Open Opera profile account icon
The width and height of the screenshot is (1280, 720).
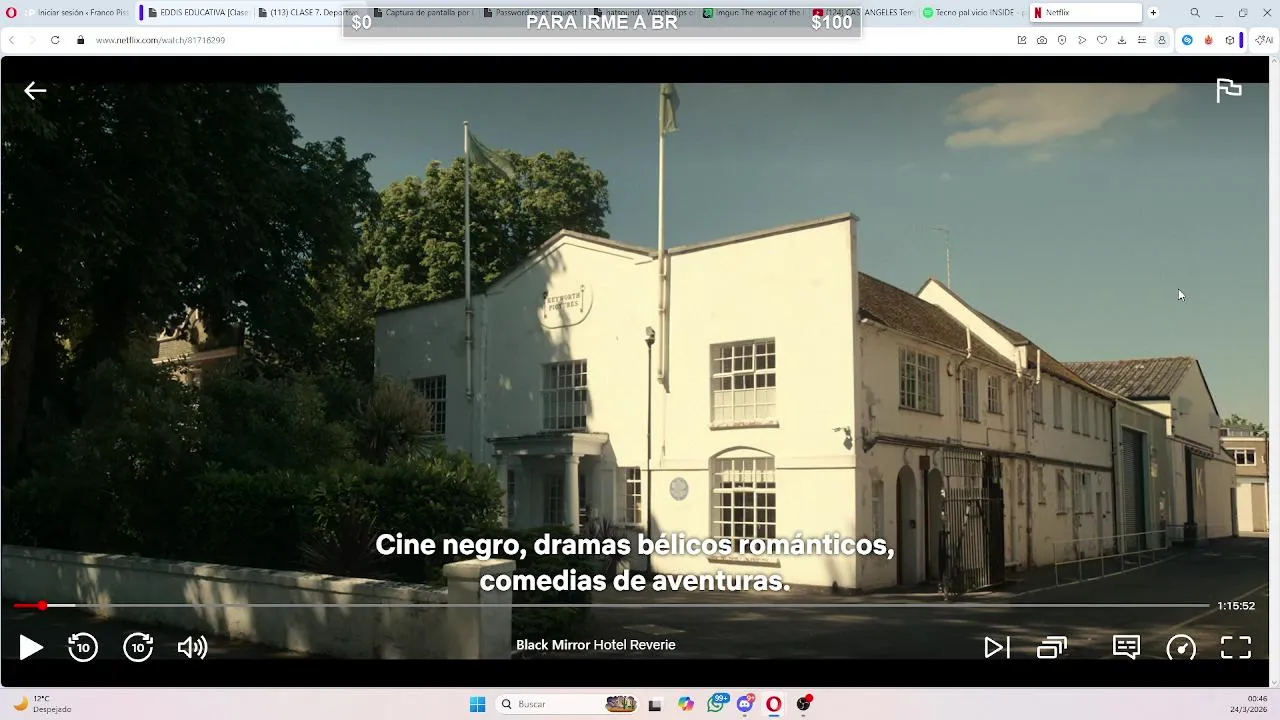(1162, 40)
